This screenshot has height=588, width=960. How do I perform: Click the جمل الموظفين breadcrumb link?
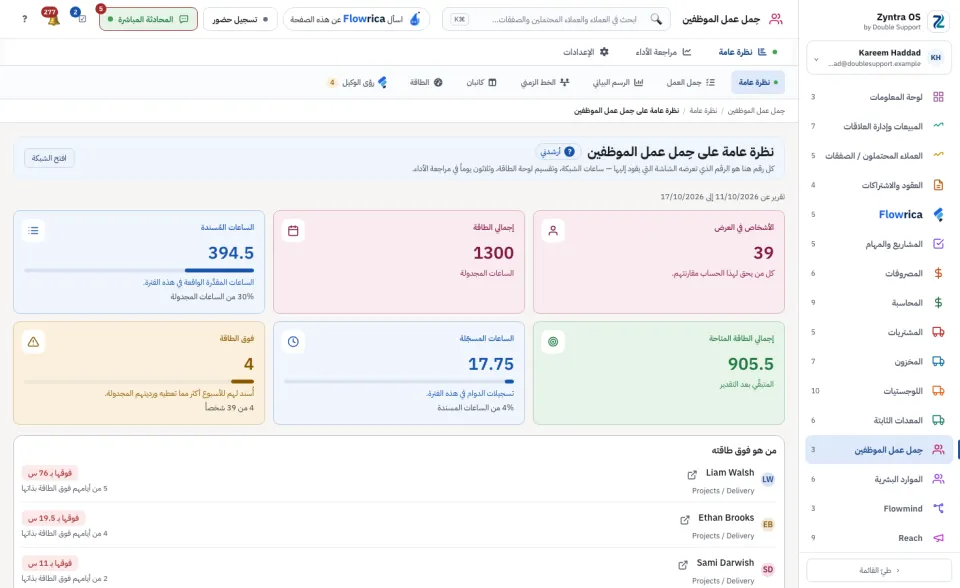click(756, 111)
